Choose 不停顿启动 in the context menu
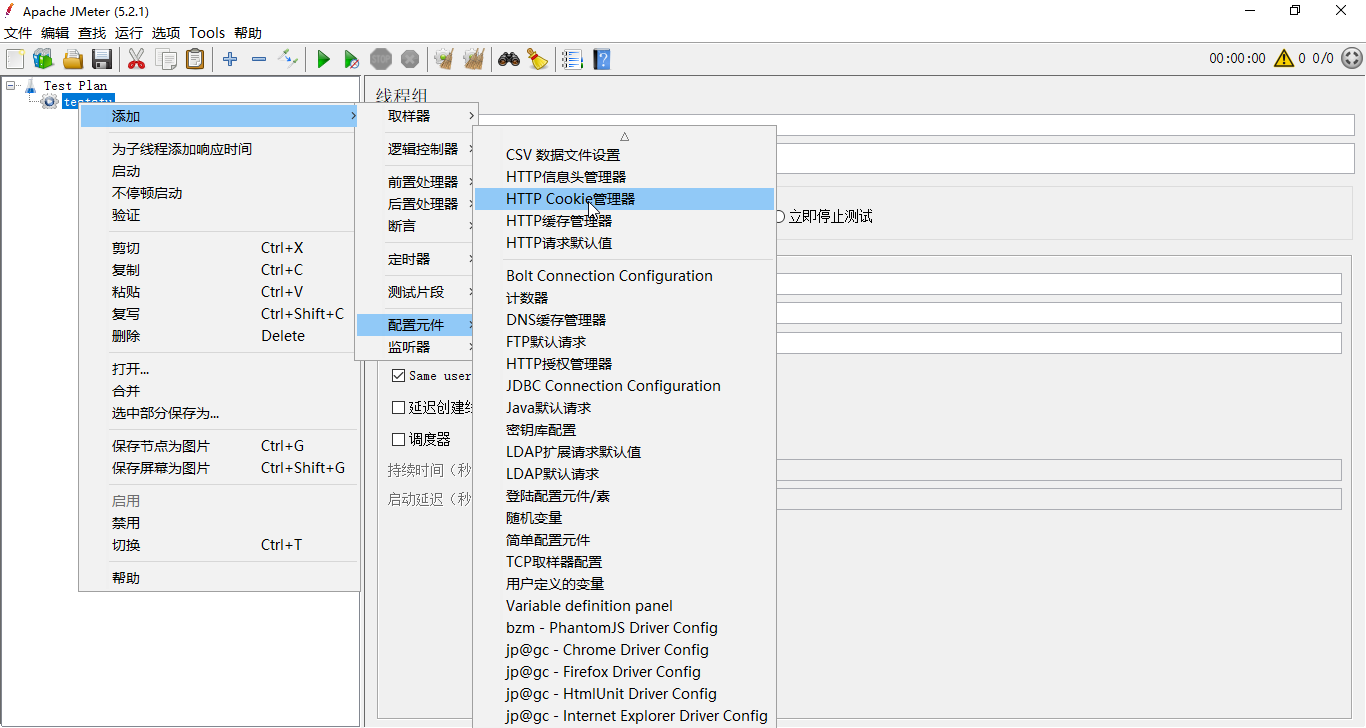This screenshot has width=1366, height=728. [219, 193]
